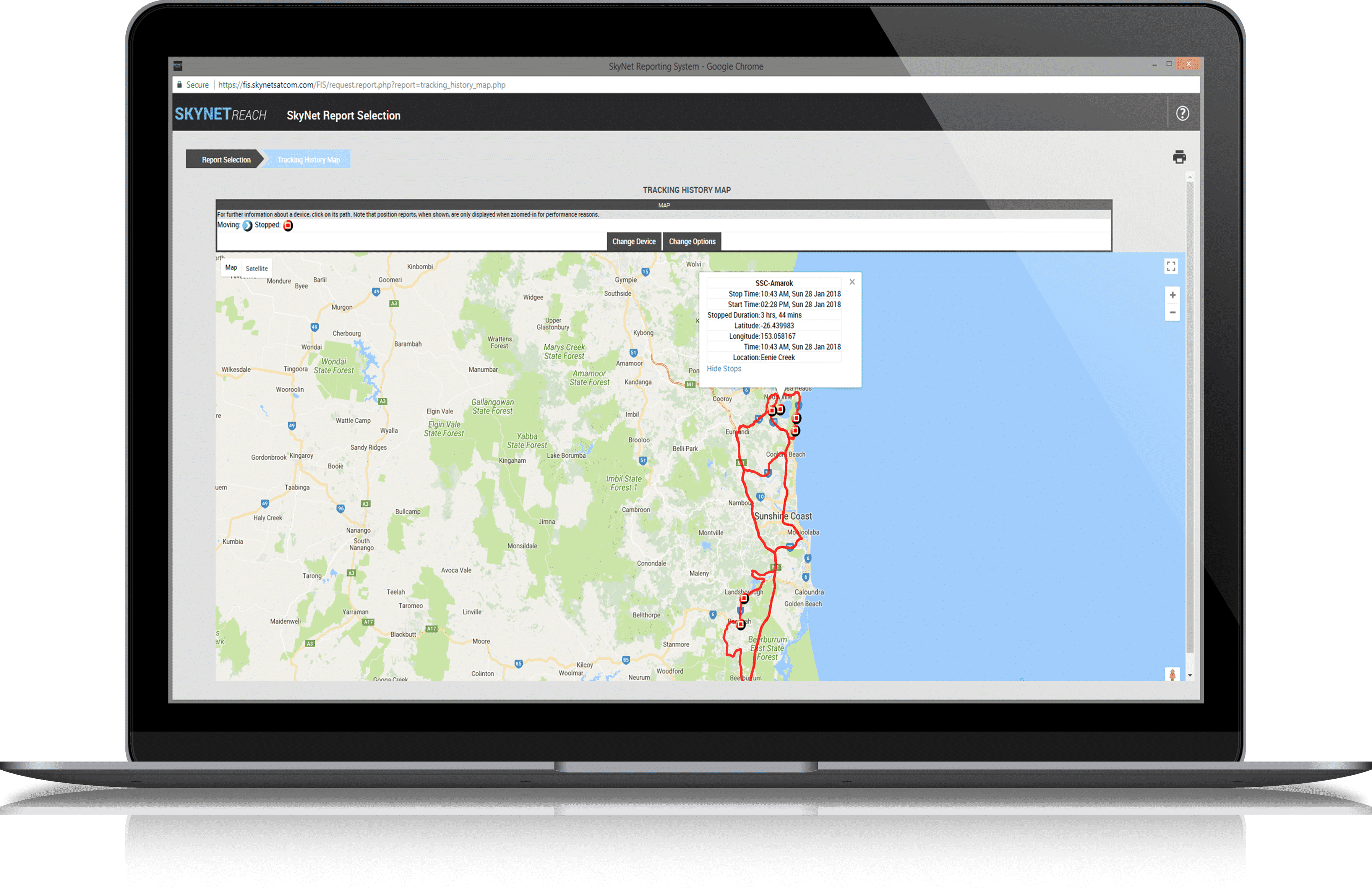The width and height of the screenshot is (1372, 888).
Task: Click the Chrome window favicon in title bar
Action: [178, 66]
